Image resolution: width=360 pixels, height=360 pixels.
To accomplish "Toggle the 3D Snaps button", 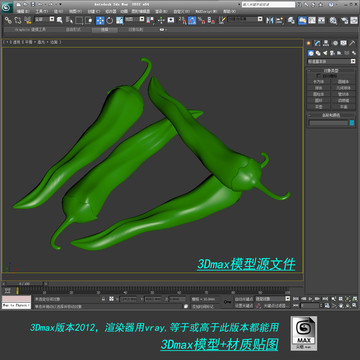I will coord(183,20).
